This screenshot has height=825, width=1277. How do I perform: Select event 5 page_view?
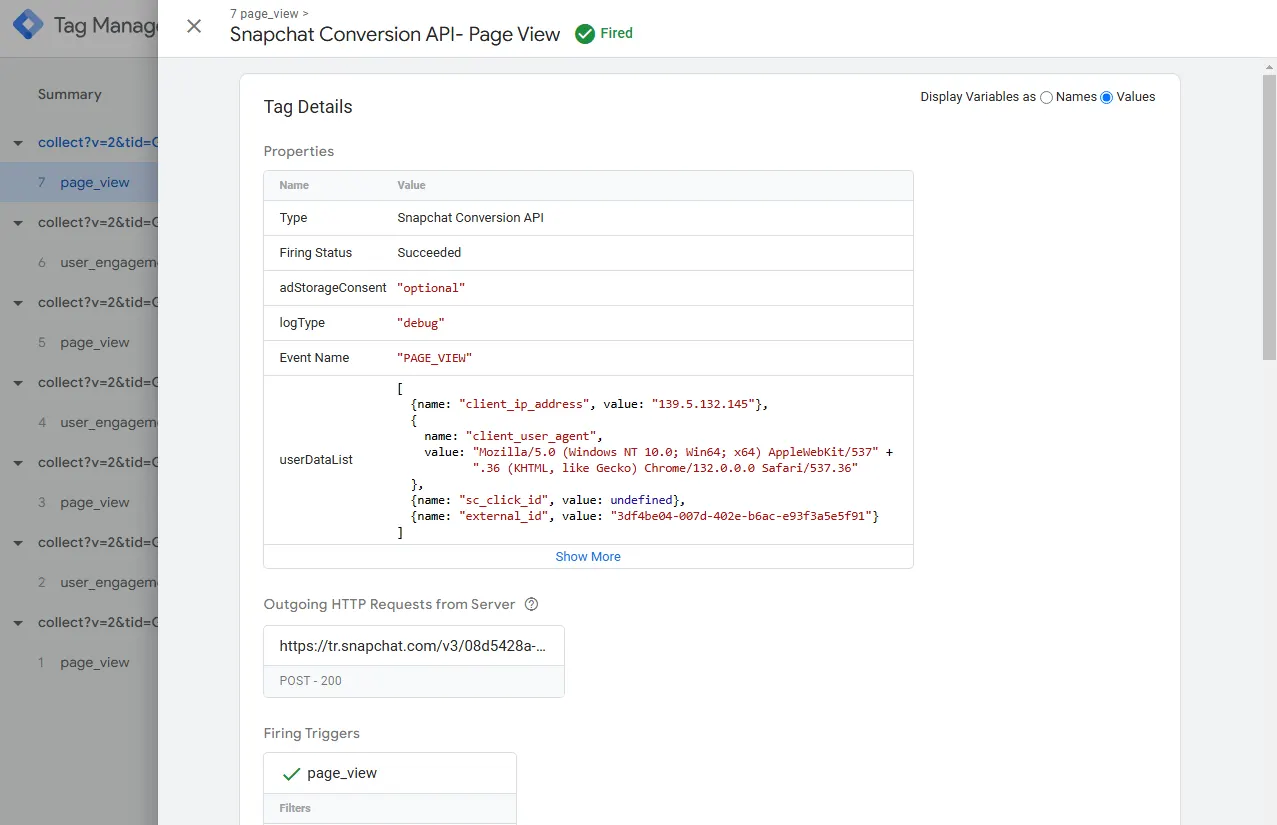79,343
